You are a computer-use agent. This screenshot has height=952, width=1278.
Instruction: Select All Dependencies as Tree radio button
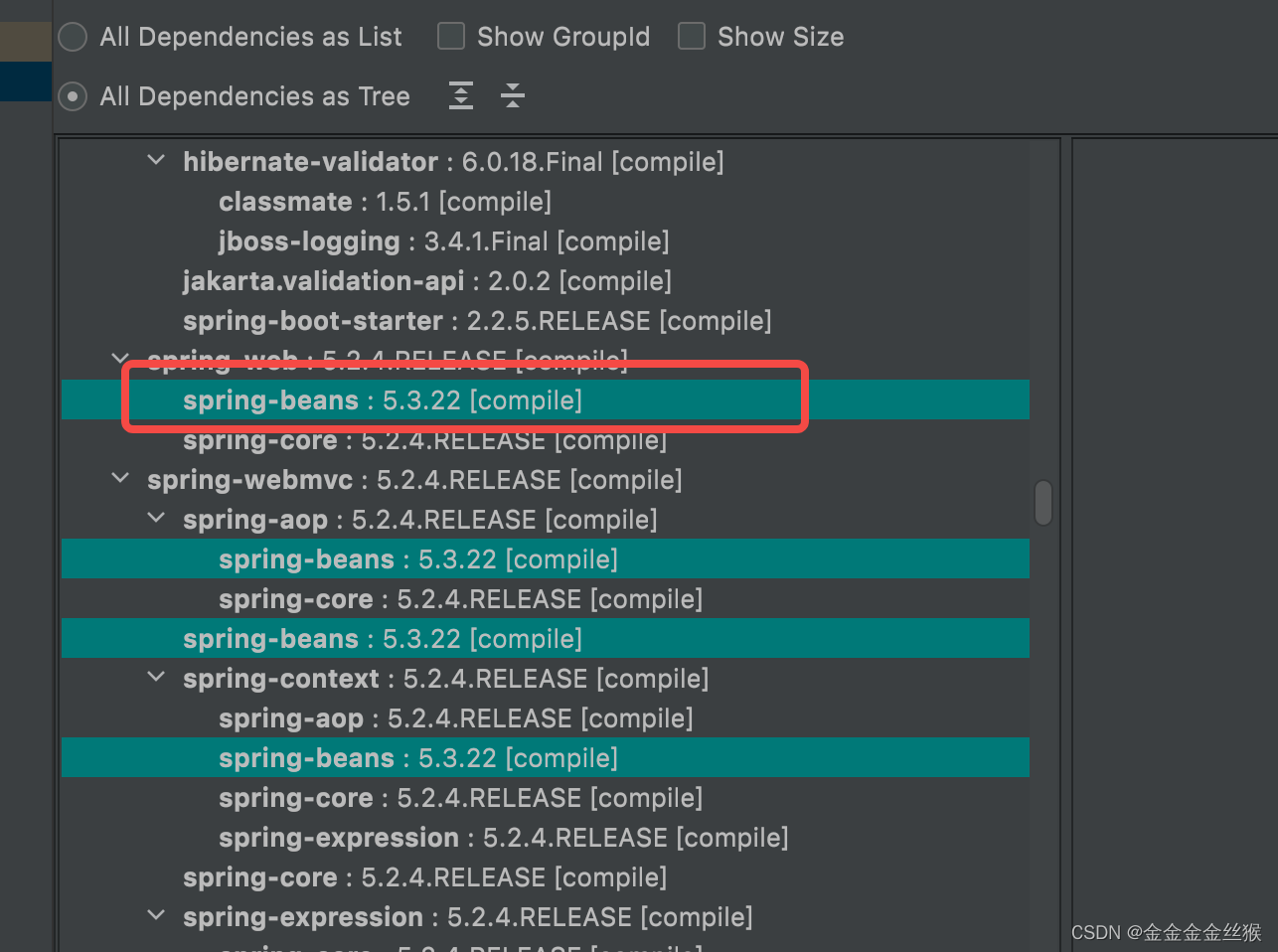pyautogui.click(x=73, y=96)
